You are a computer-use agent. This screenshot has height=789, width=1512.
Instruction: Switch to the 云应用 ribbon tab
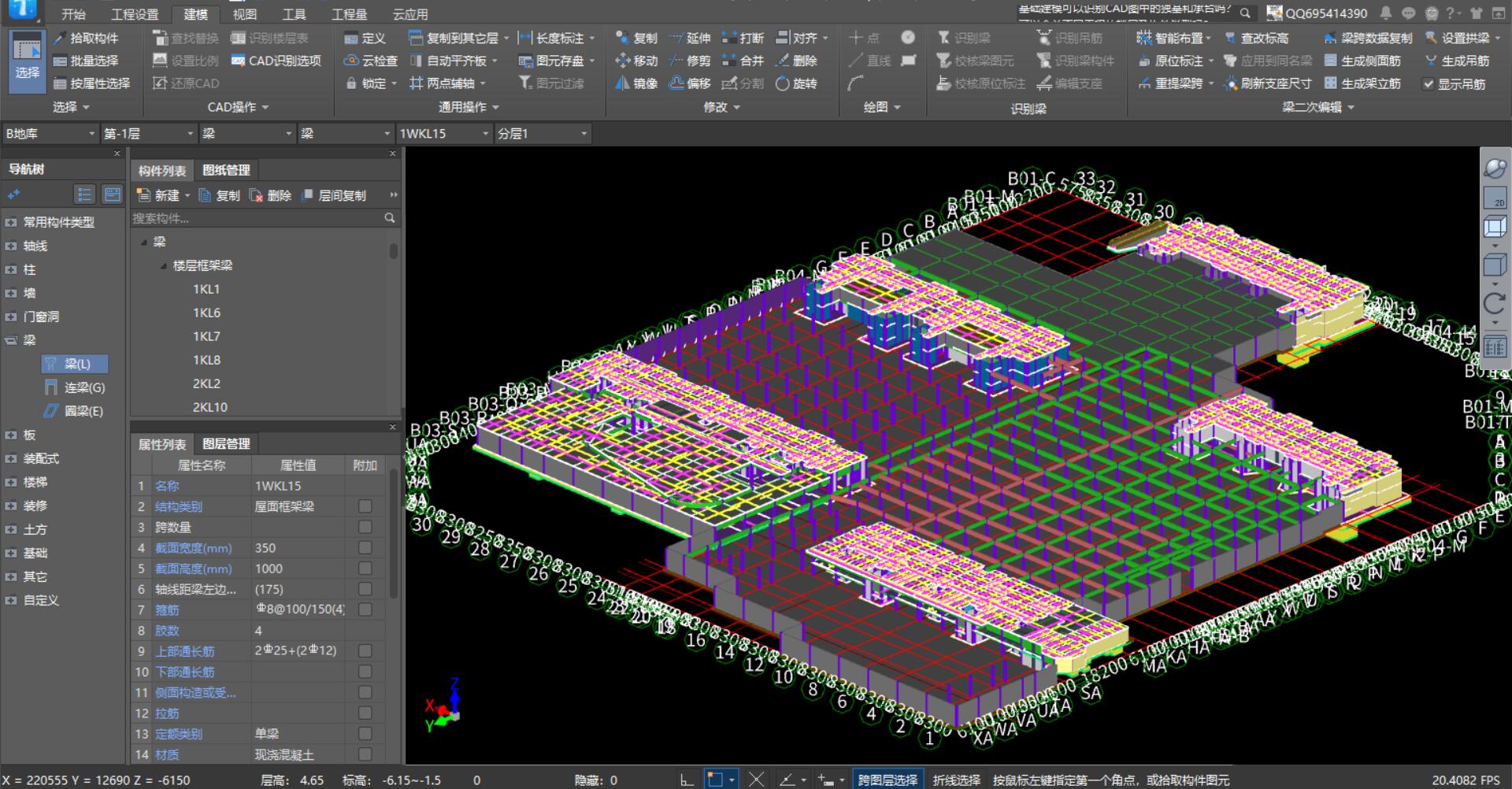[410, 14]
